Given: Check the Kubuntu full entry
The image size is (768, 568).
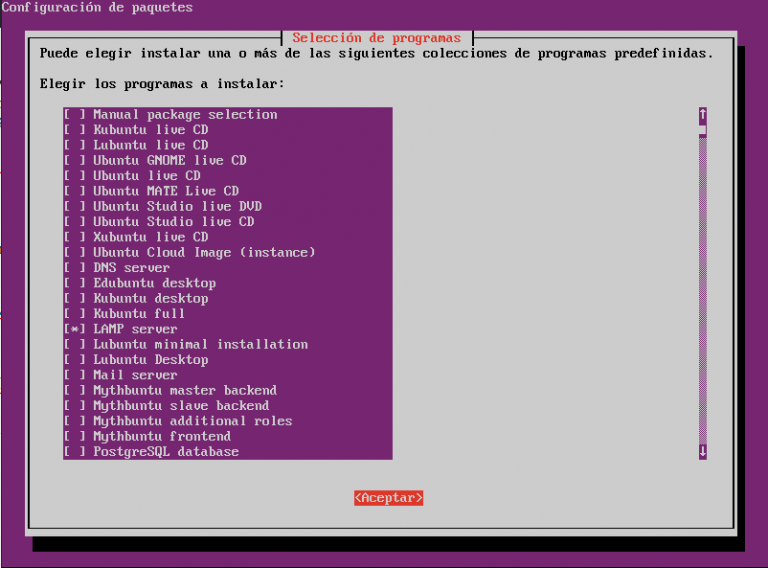Looking at the screenshot, I should coord(74,313).
